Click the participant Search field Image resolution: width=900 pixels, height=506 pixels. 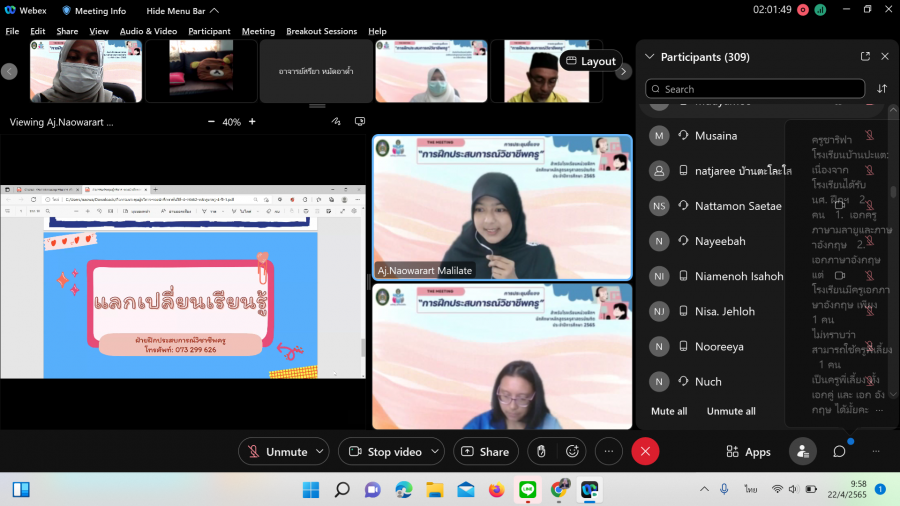pyautogui.click(x=755, y=89)
